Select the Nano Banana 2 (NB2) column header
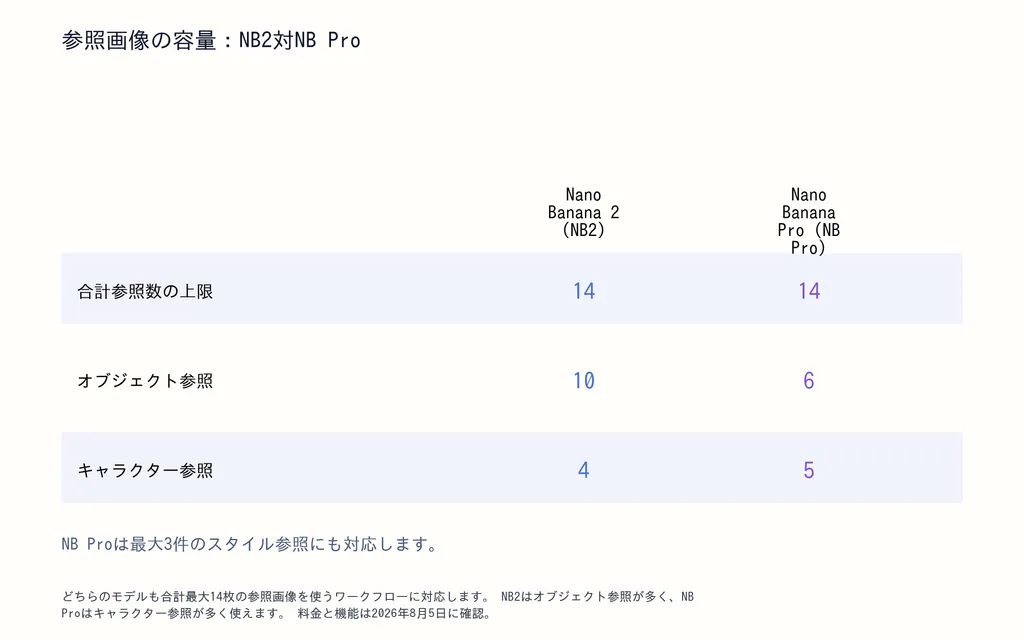The height and width of the screenshot is (640, 1024). click(583, 212)
